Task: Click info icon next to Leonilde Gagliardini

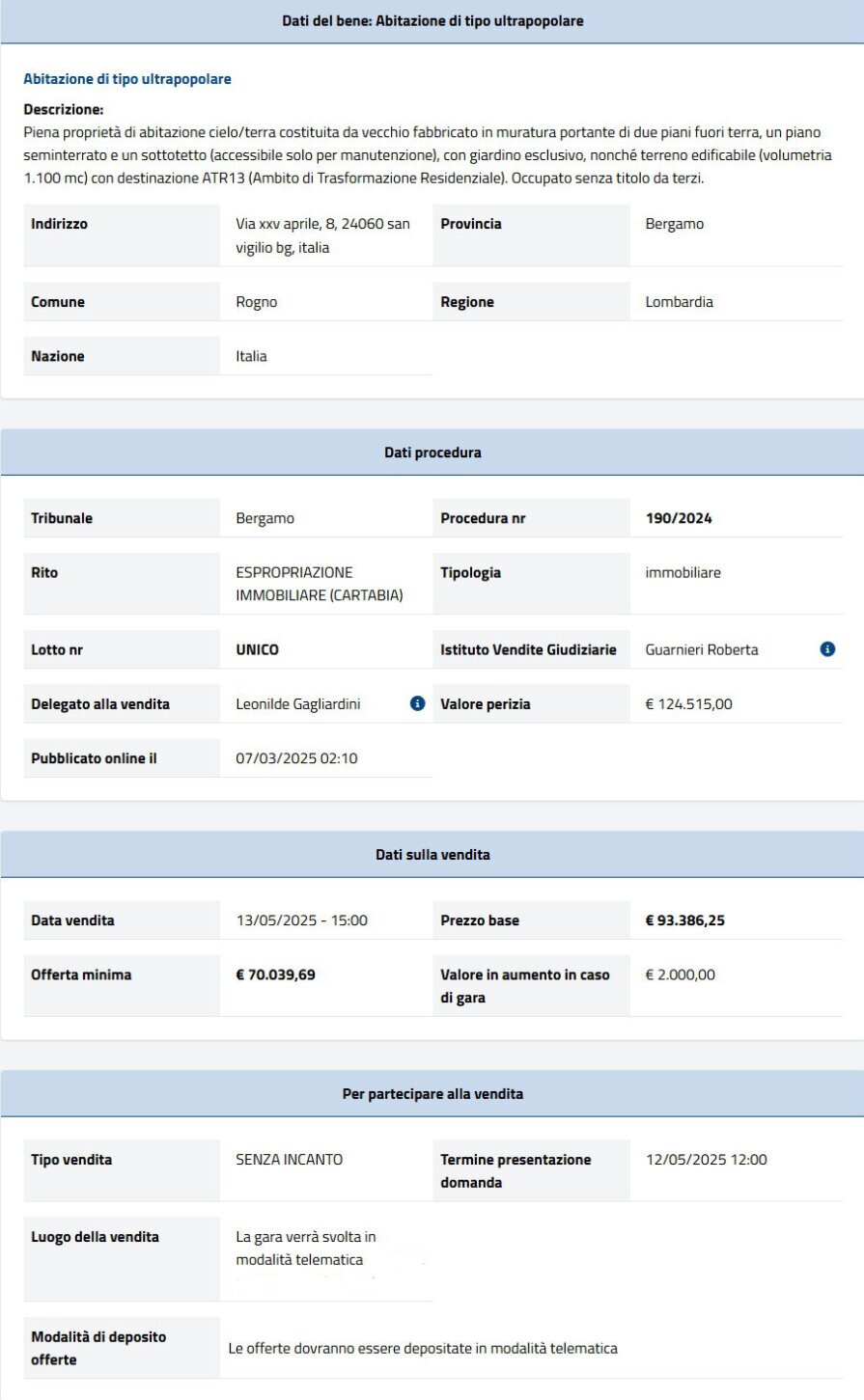Action: click(417, 703)
